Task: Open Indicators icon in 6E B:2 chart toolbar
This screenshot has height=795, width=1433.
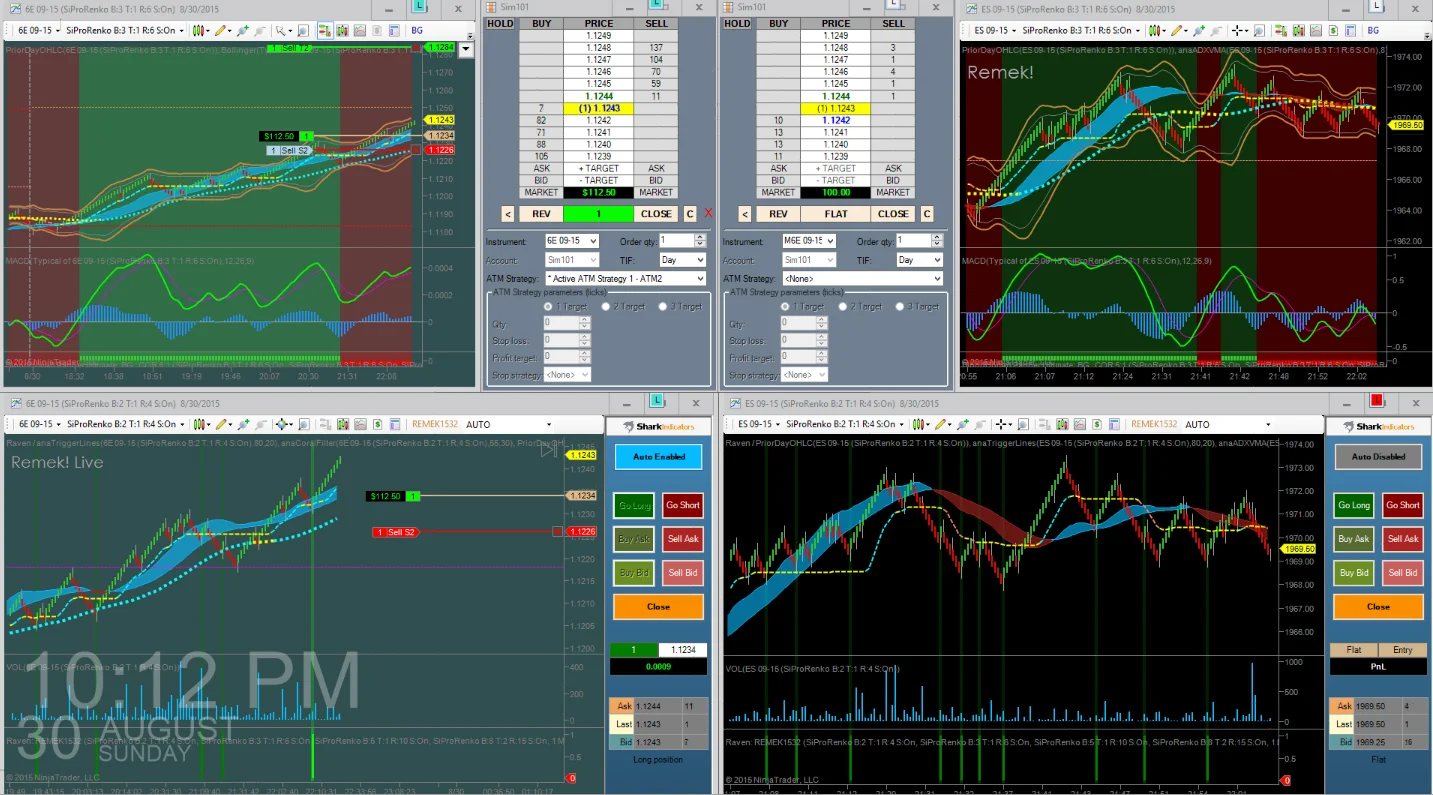Action: [x=360, y=424]
